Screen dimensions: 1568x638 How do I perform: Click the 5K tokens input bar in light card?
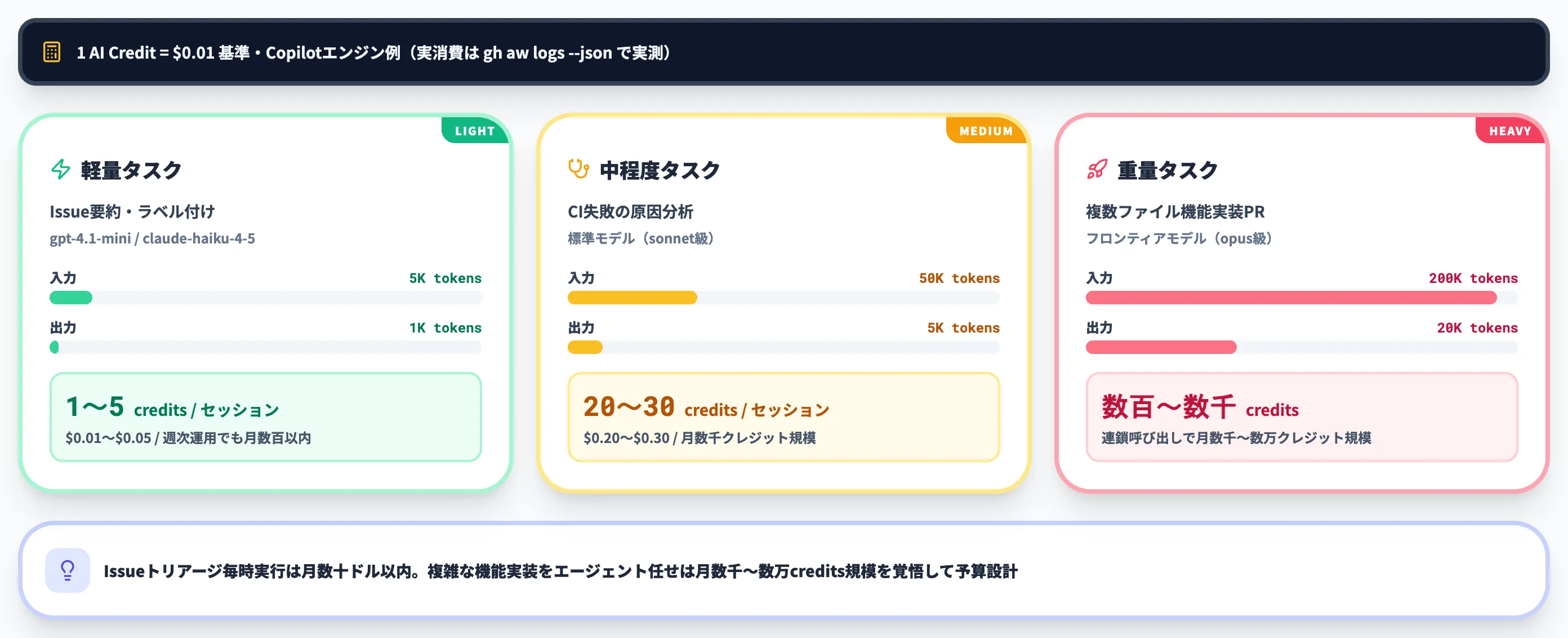tap(265, 298)
